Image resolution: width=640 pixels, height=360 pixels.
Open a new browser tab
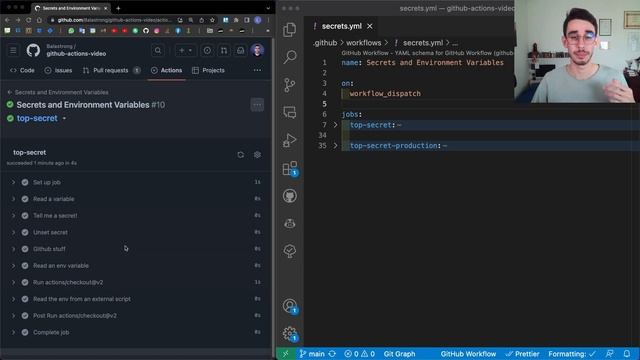point(118,8)
